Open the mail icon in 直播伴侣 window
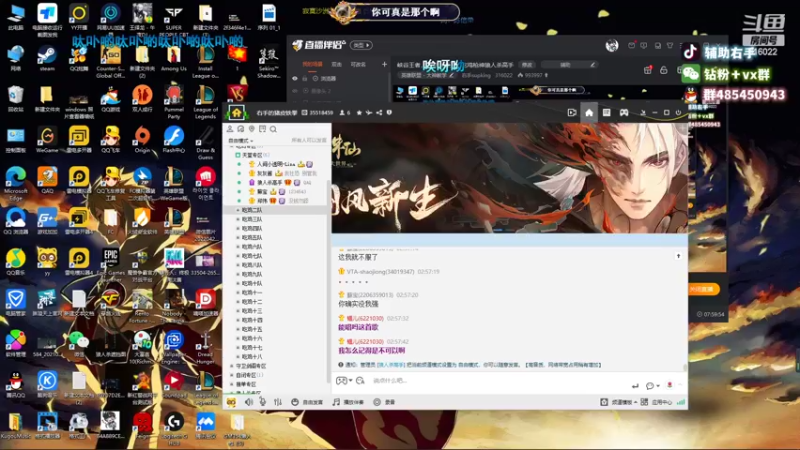The height and width of the screenshot is (450, 800). tap(632, 45)
